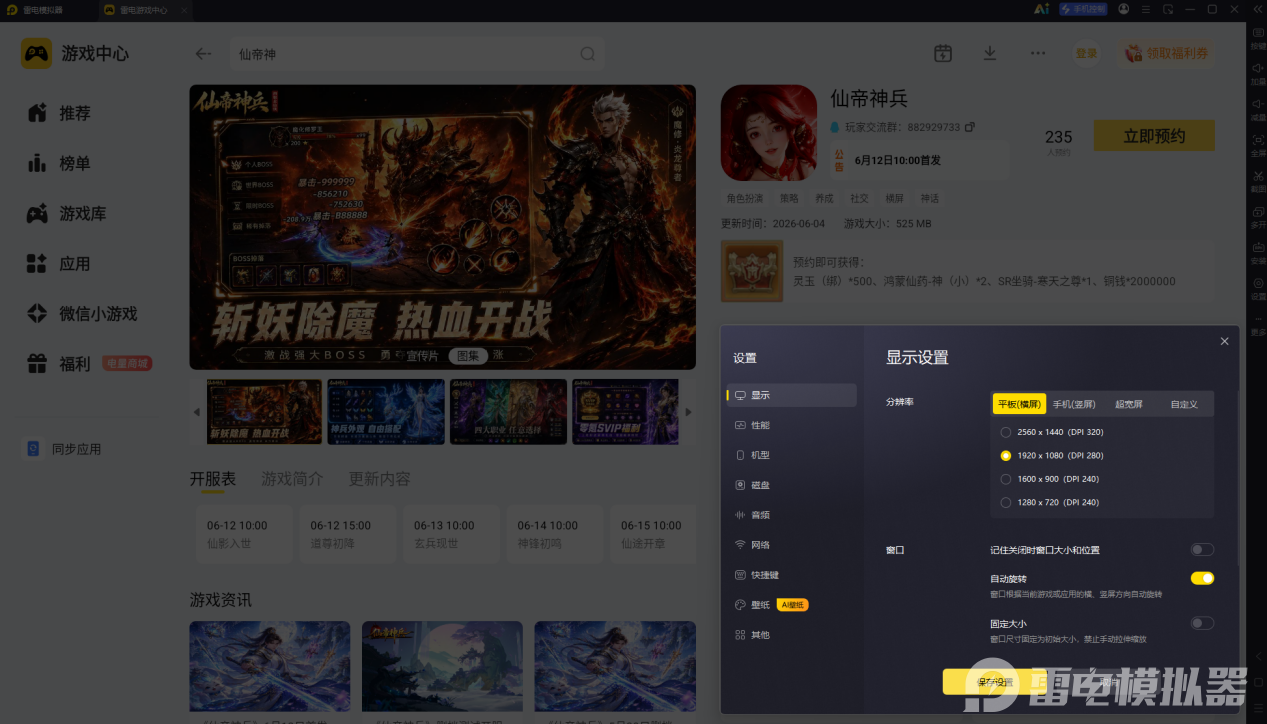Image resolution: width=1267 pixels, height=724 pixels.
Task: Collapse the right toolbar with the double arrow
Action: point(1258,9)
